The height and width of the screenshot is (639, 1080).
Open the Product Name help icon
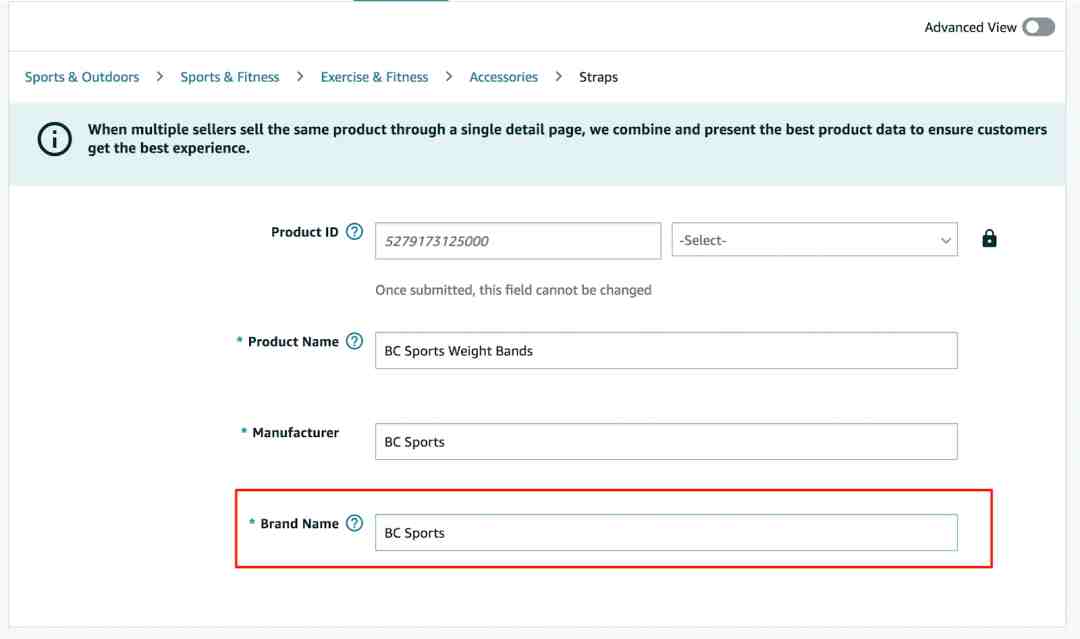(x=354, y=341)
